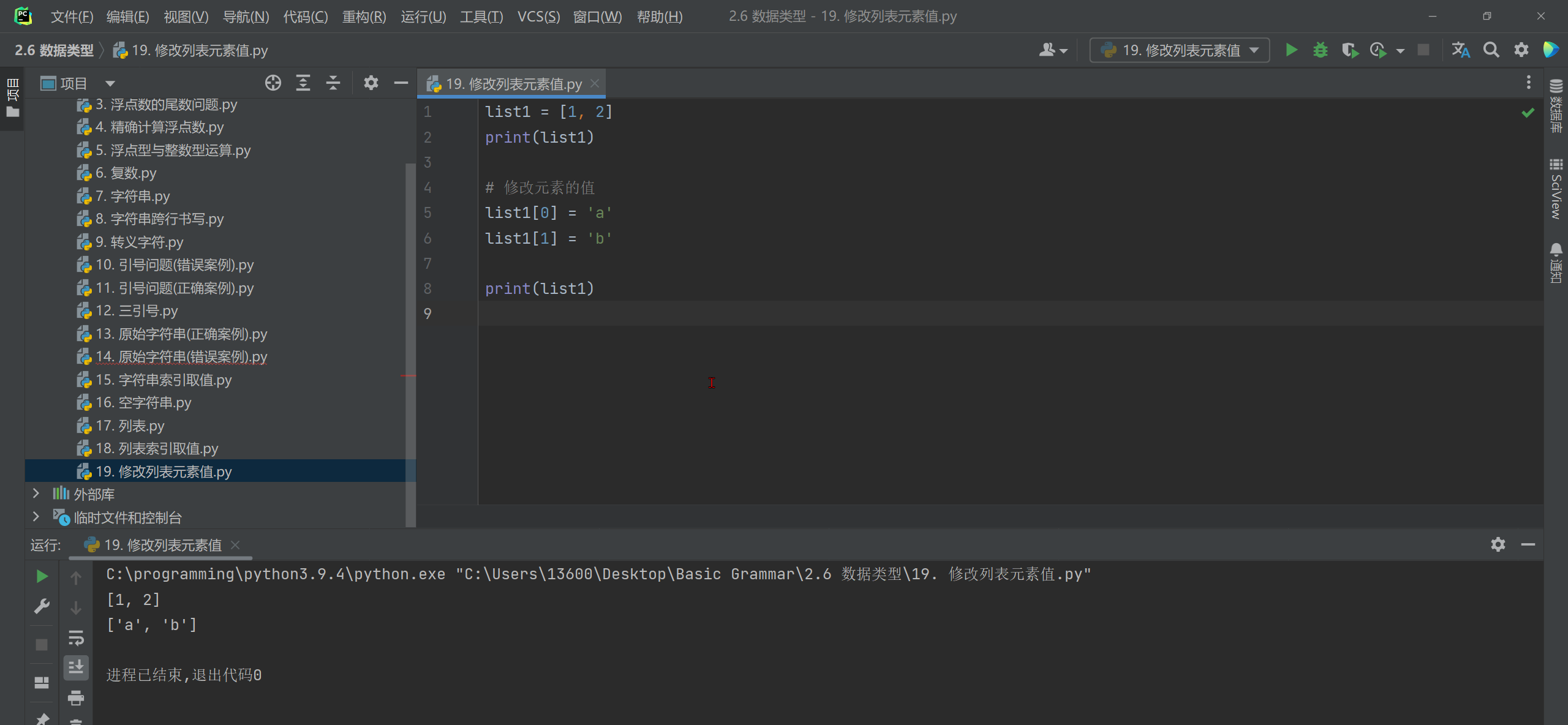The height and width of the screenshot is (725, 1568).
Task: Rerun script from run panel play icon
Action: [42, 576]
